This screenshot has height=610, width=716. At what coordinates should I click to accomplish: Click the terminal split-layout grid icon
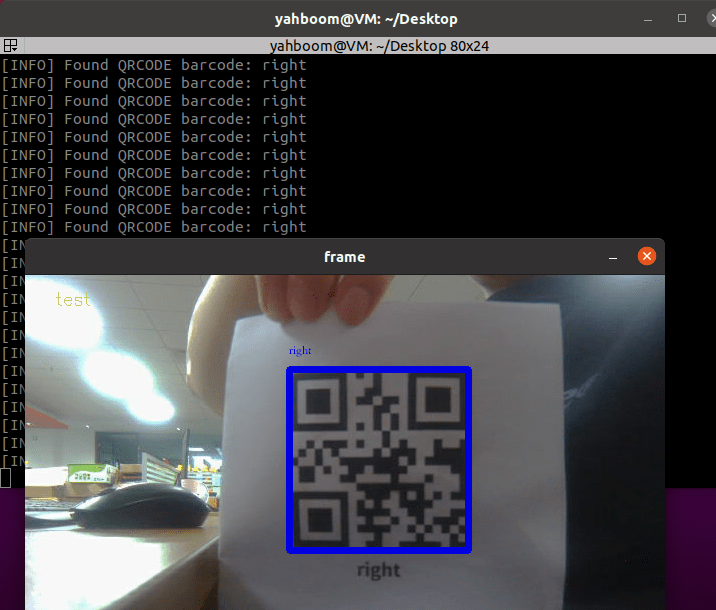11,45
